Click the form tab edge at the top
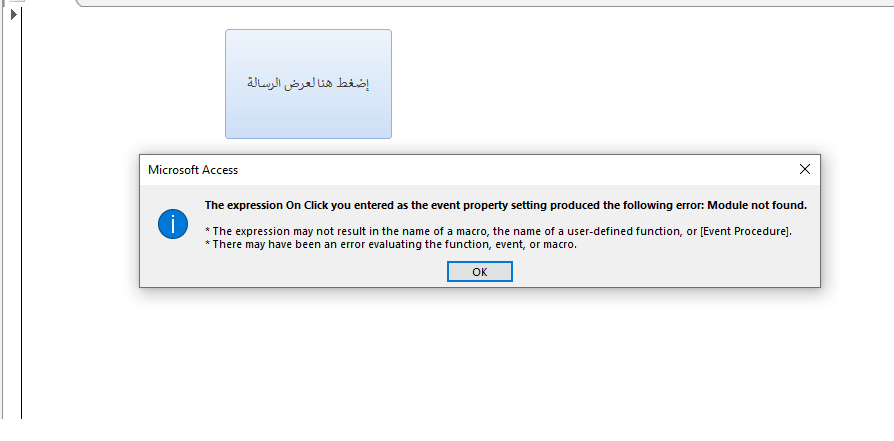The width and height of the screenshot is (894, 441). (x=485, y=3)
